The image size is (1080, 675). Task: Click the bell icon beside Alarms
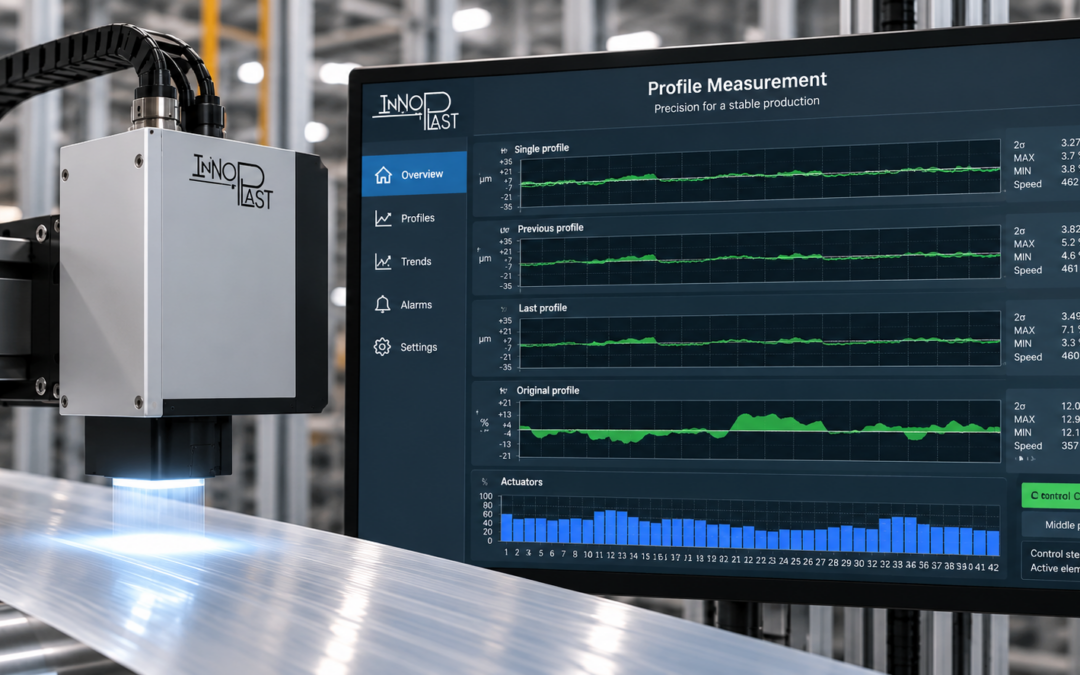coord(382,304)
